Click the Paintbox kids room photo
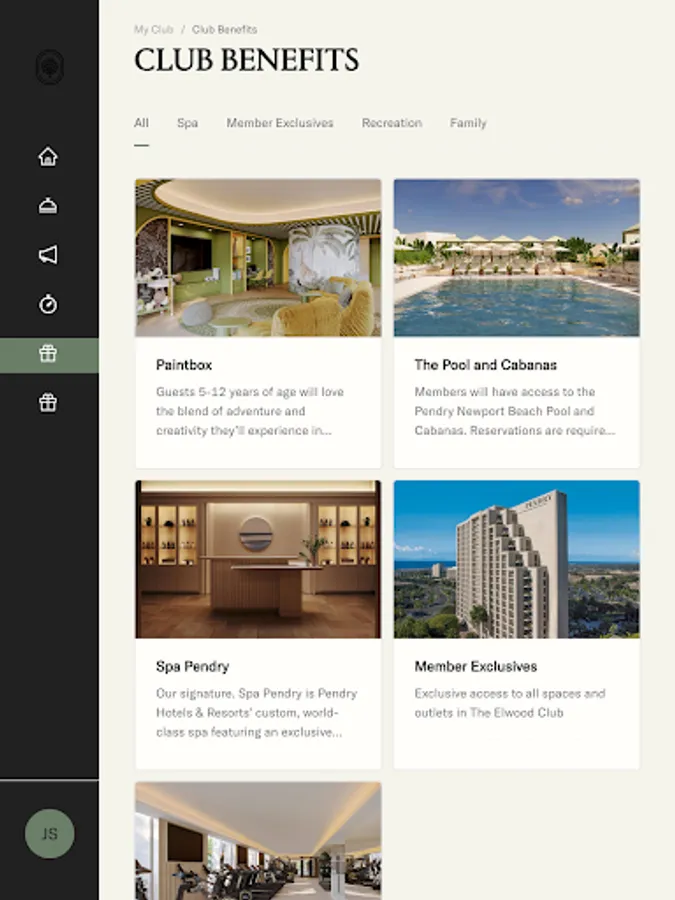The image size is (675, 900). [258, 258]
